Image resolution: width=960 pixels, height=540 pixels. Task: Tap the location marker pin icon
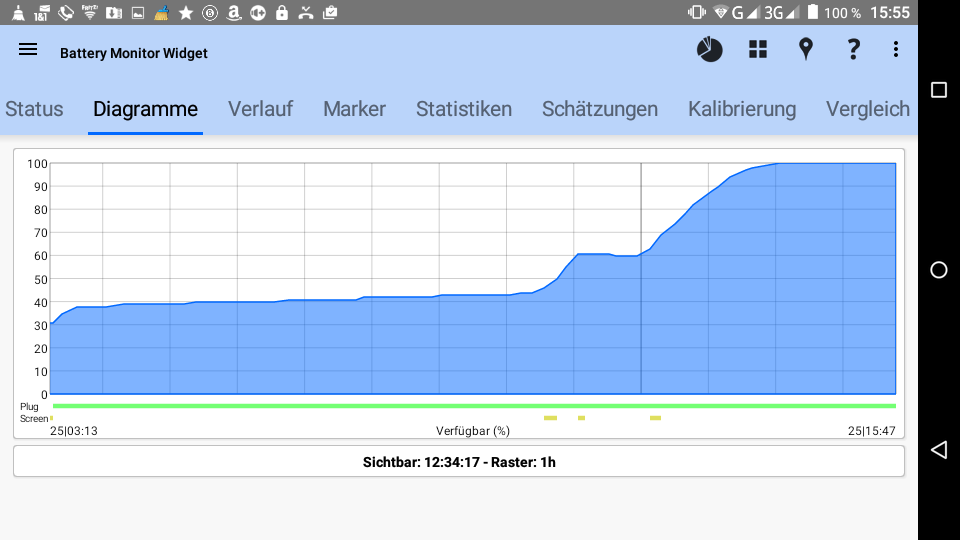coord(806,49)
